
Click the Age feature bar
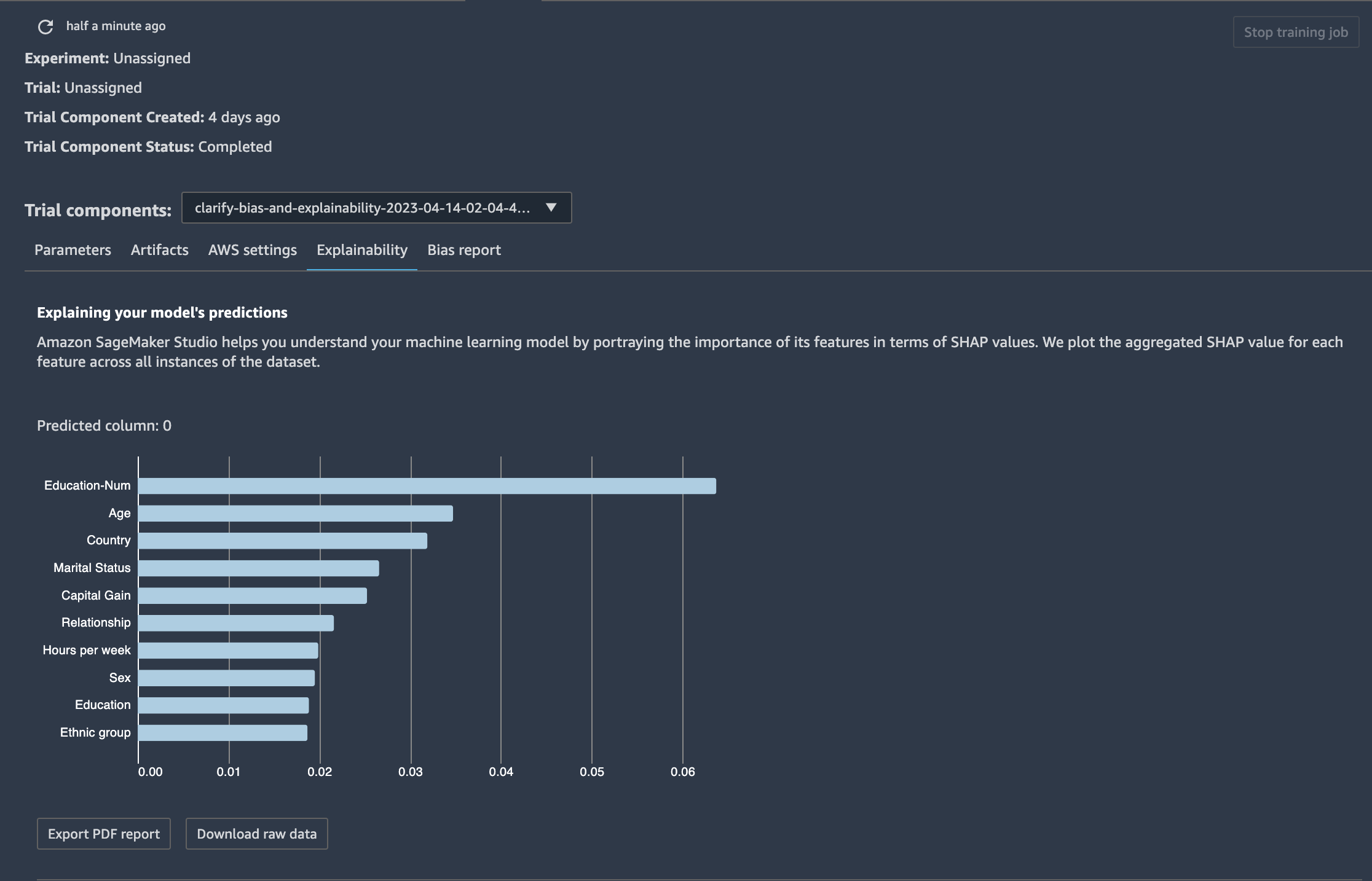pos(296,514)
